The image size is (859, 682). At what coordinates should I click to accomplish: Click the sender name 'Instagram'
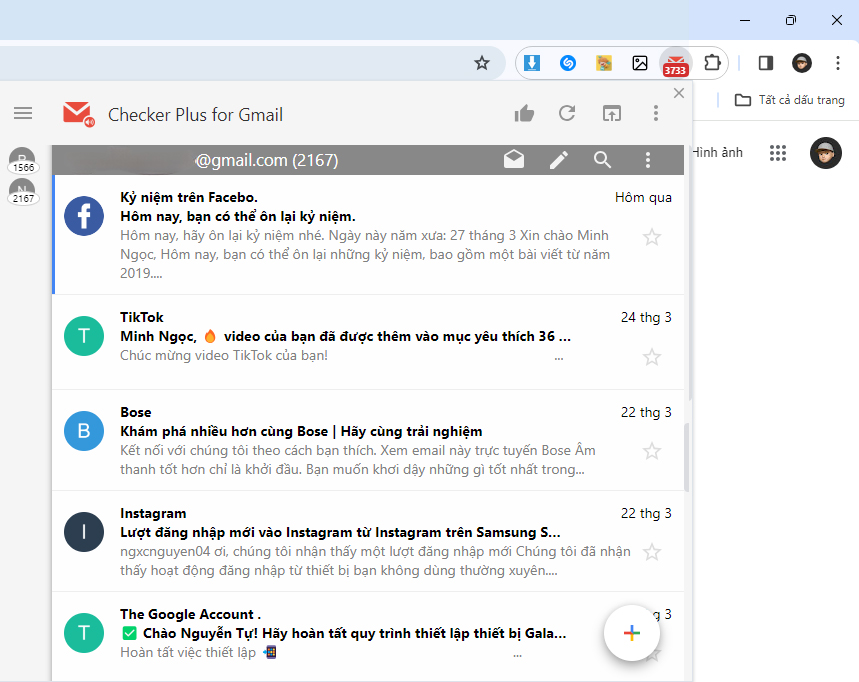pos(153,513)
